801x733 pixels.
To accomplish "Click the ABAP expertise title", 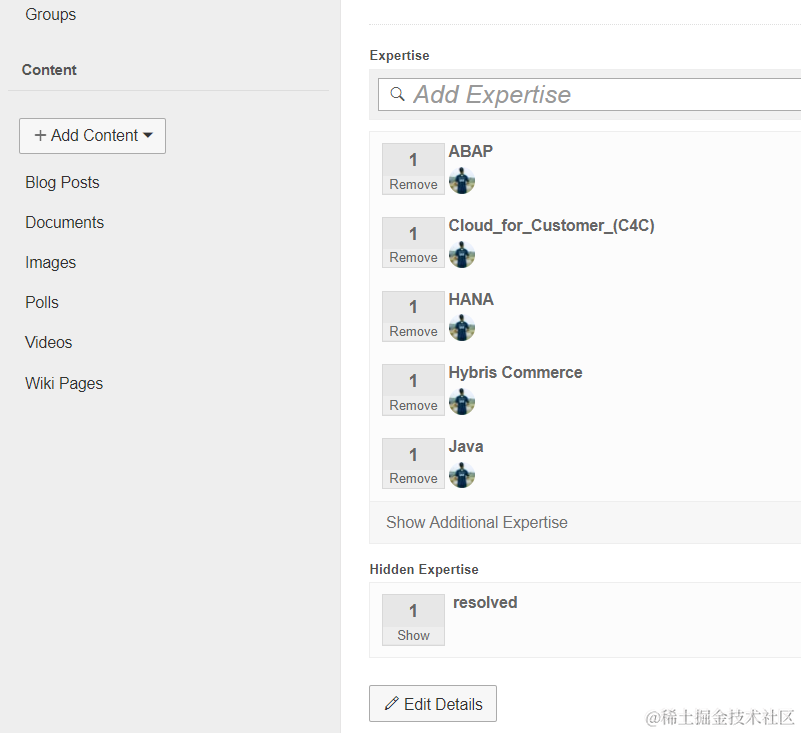I will pyautogui.click(x=470, y=151).
